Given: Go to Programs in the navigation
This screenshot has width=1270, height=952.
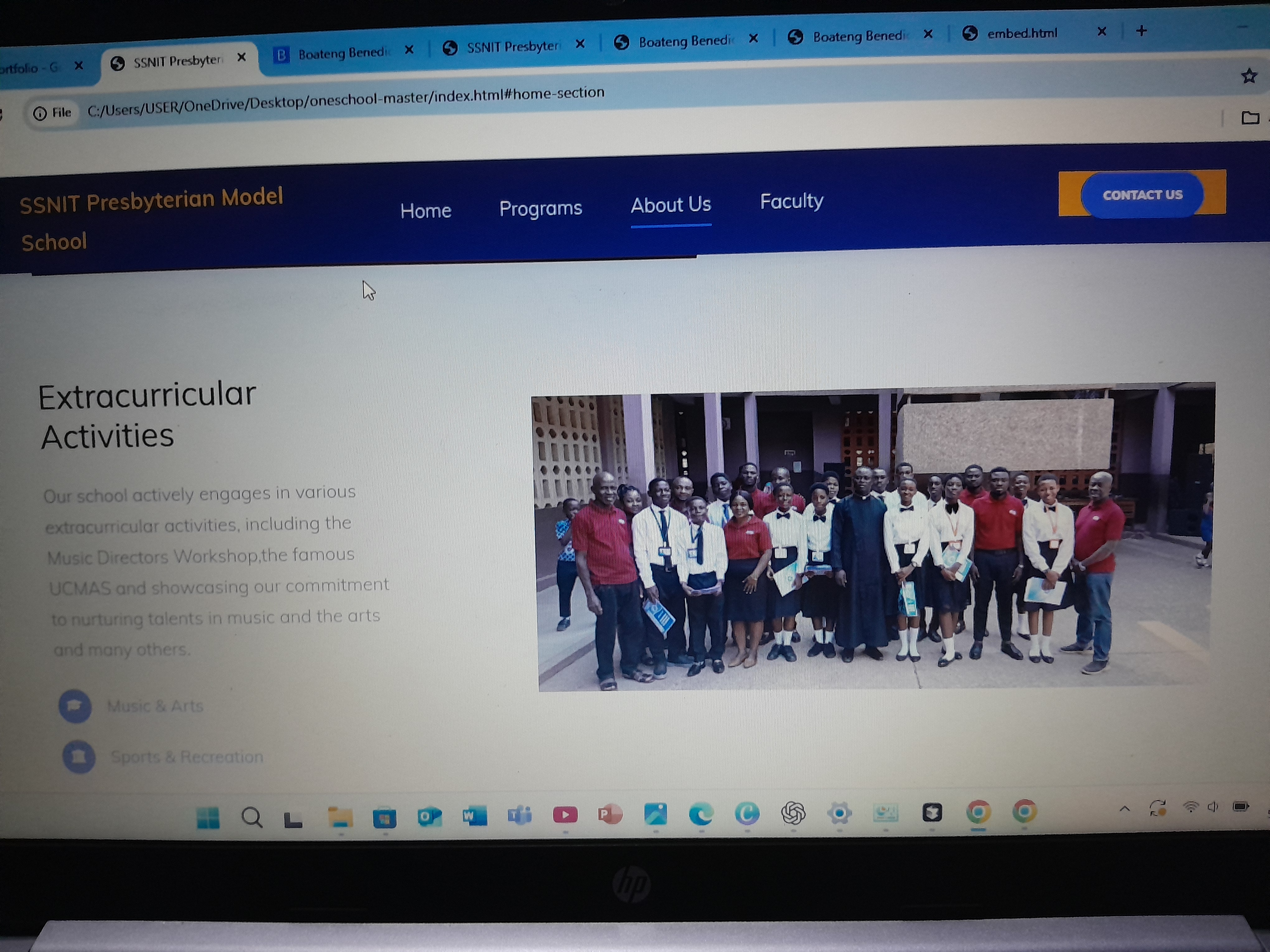Looking at the screenshot, I should [540, 208].
